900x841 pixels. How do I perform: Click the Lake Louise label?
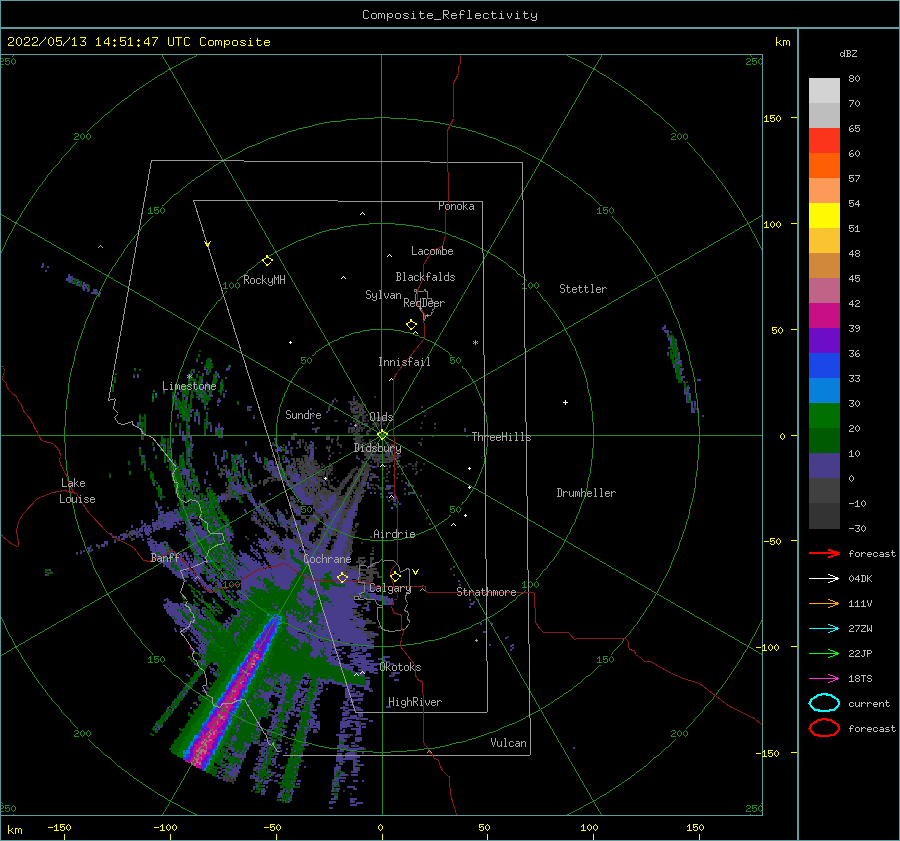coord(77,491)
